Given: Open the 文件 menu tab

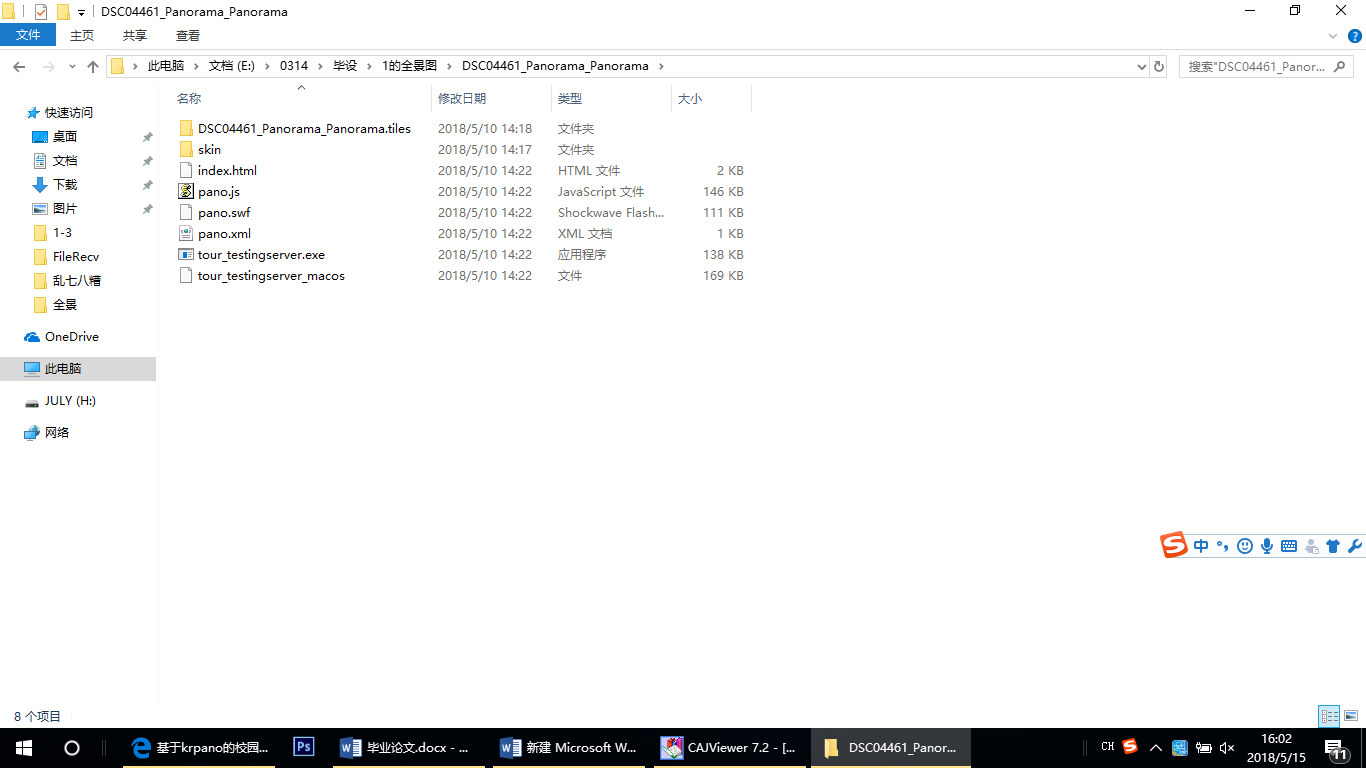Looking at the screenshot, I should [x=28, y=35].
